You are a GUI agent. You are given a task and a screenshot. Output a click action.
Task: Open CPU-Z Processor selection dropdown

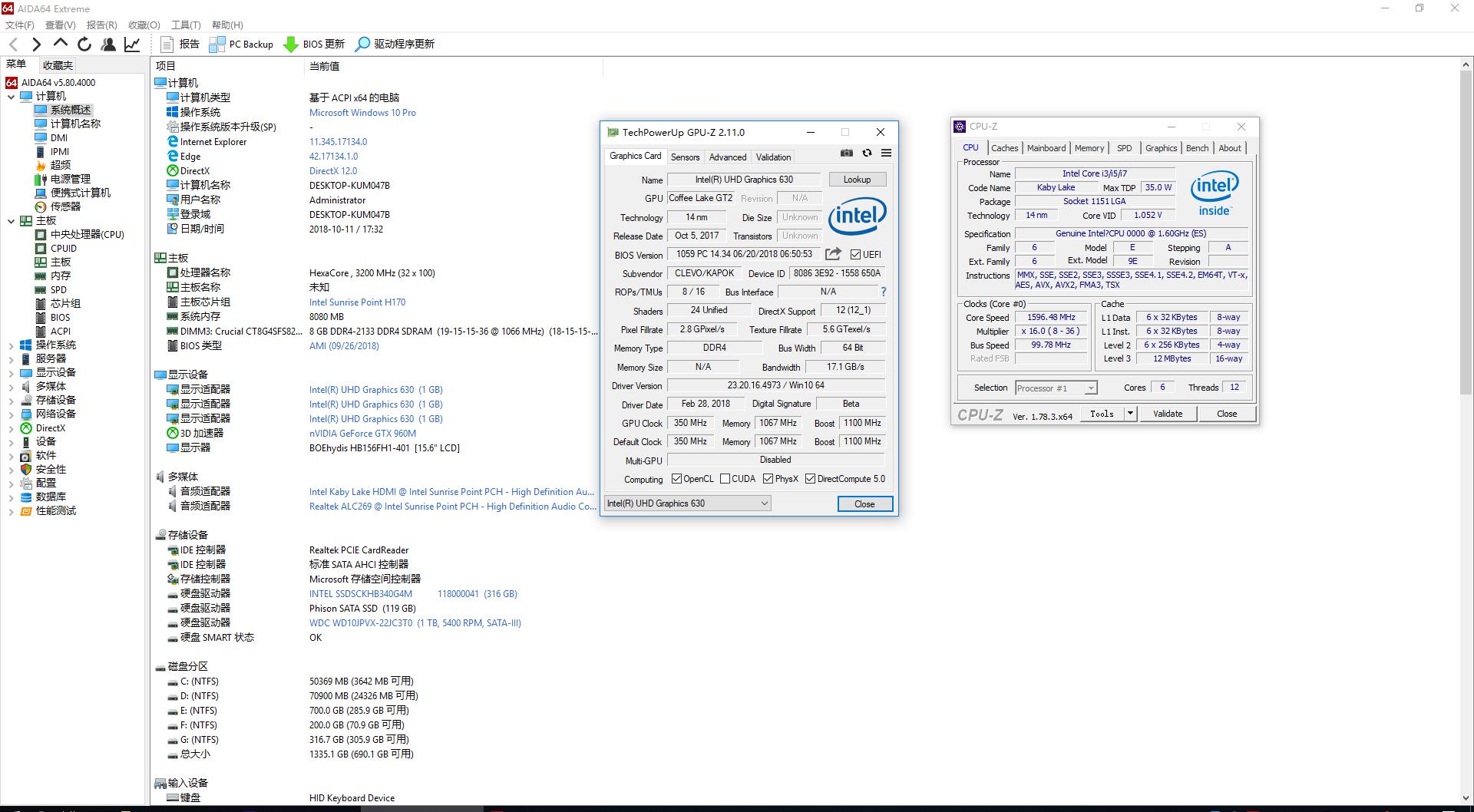point(1056,388)
